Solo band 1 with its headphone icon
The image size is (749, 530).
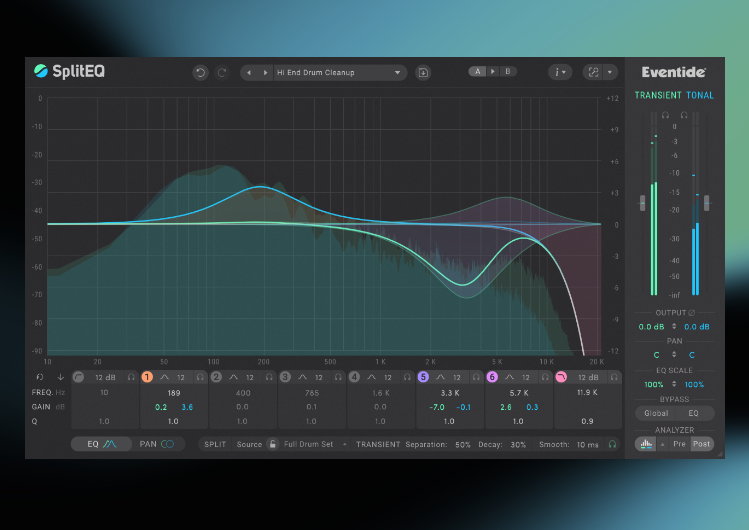[200, 377]
